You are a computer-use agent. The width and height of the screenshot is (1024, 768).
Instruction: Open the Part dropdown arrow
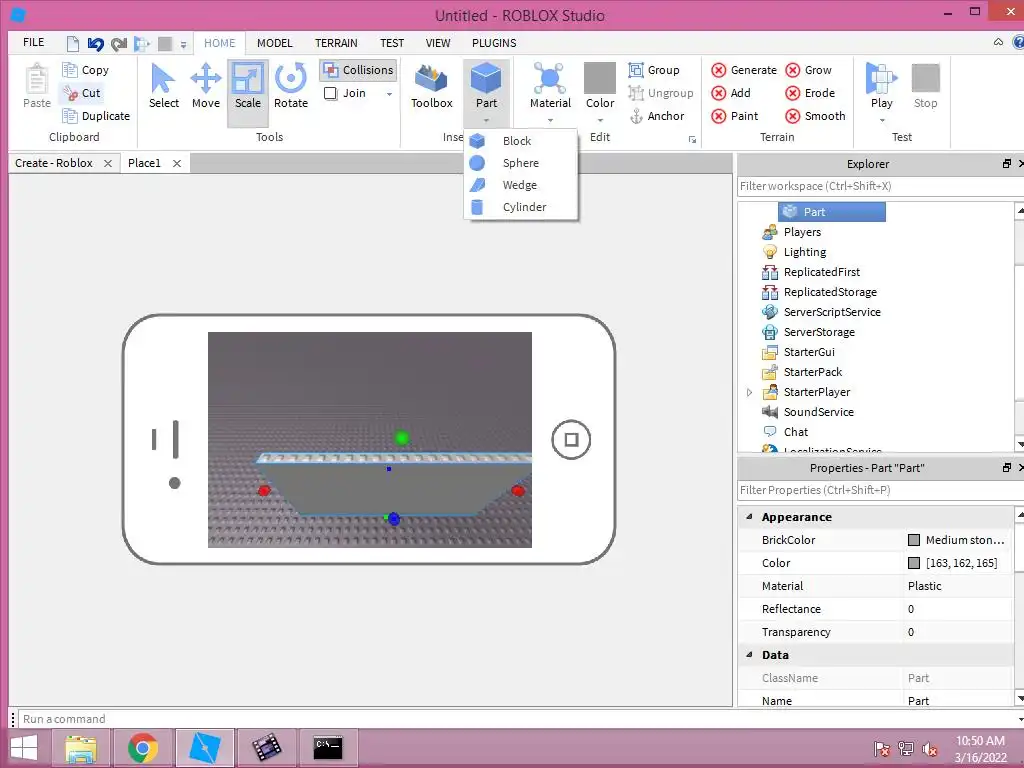pyautogui.click(x=486, y=120)
